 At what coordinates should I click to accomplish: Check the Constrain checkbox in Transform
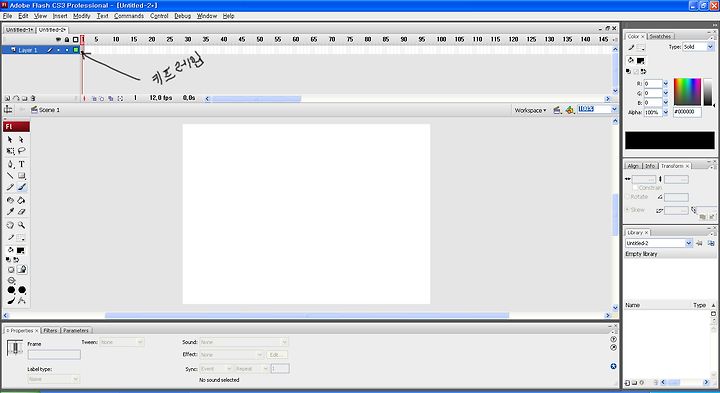pyautogui.click(x=636, y=188)
